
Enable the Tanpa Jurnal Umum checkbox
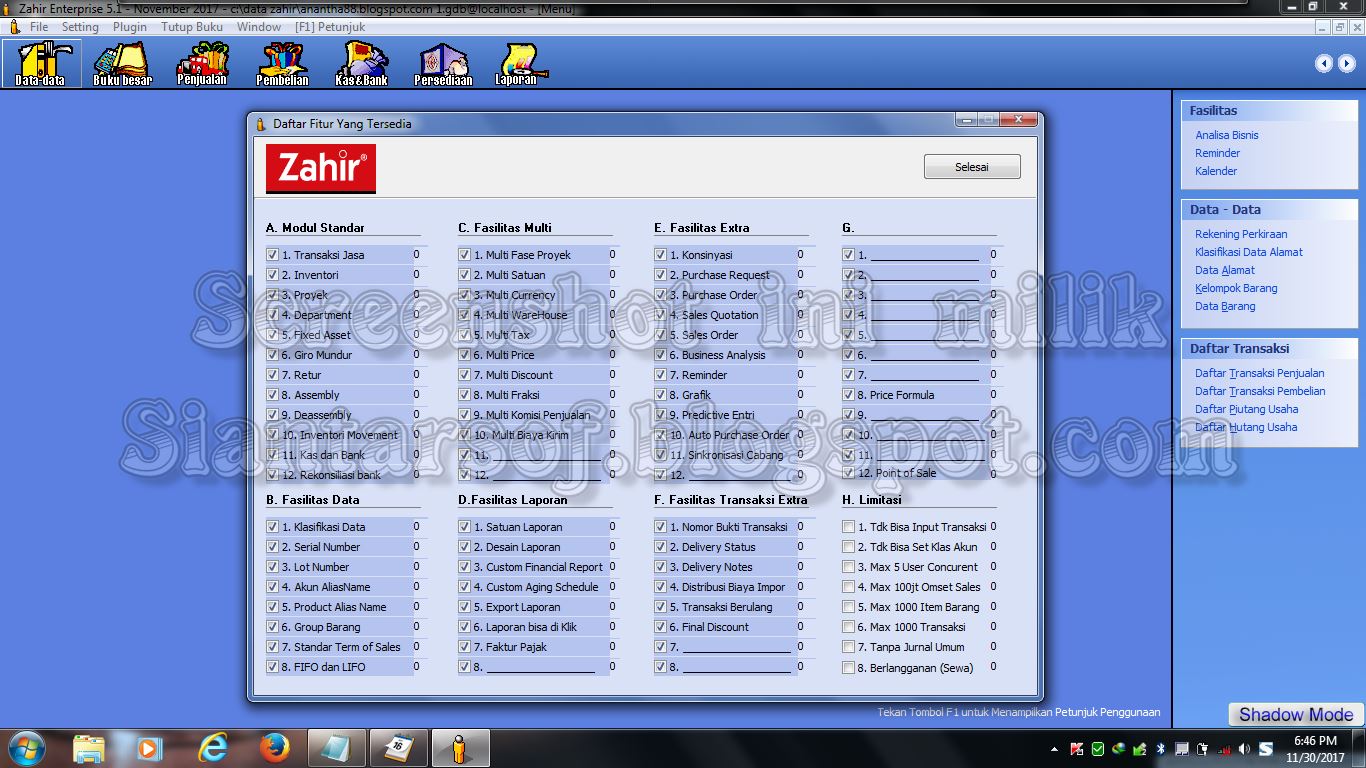point(849,647)
